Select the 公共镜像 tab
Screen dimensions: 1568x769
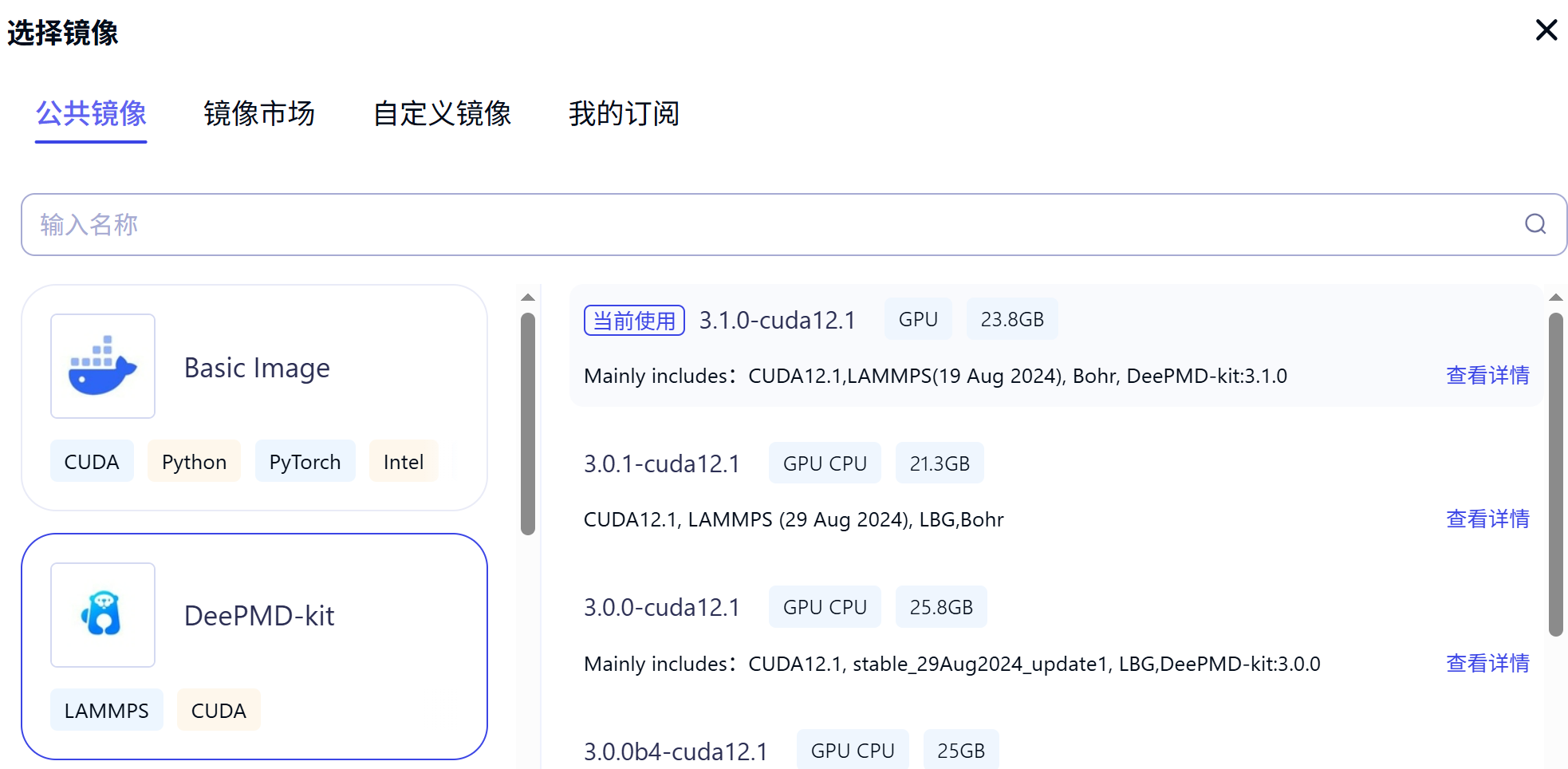click(x=91, y=113)
